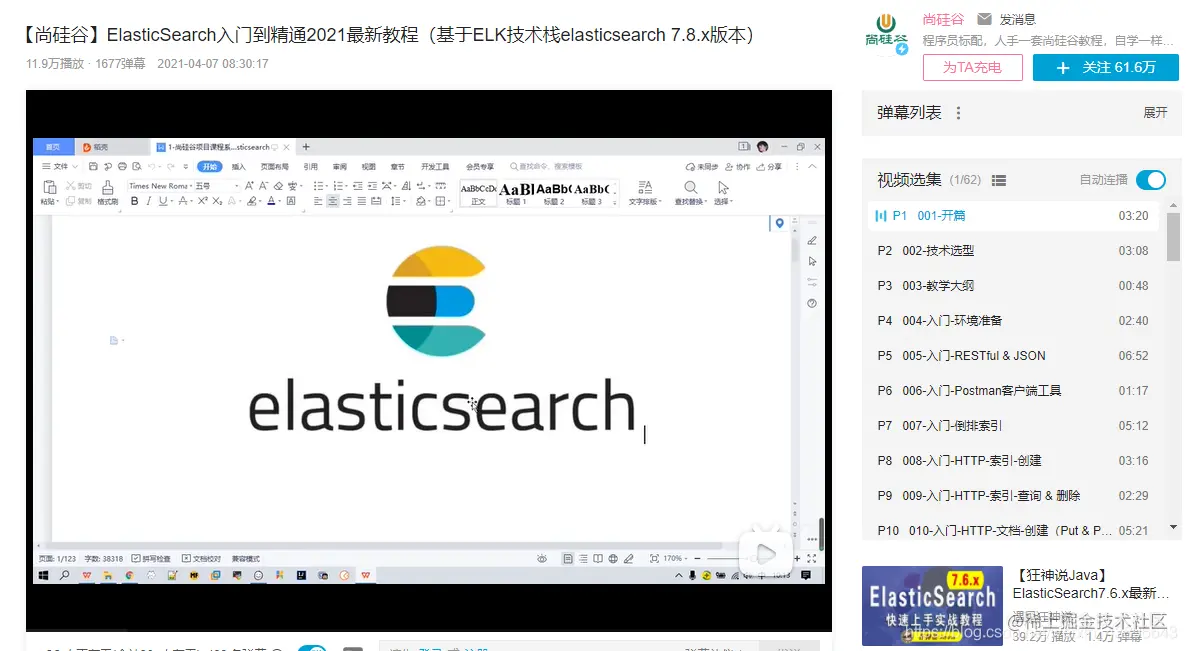This screenshot has height=651, width=1187.
Task: Open the 引用 ribbon tab
Action: click(310, 167)
